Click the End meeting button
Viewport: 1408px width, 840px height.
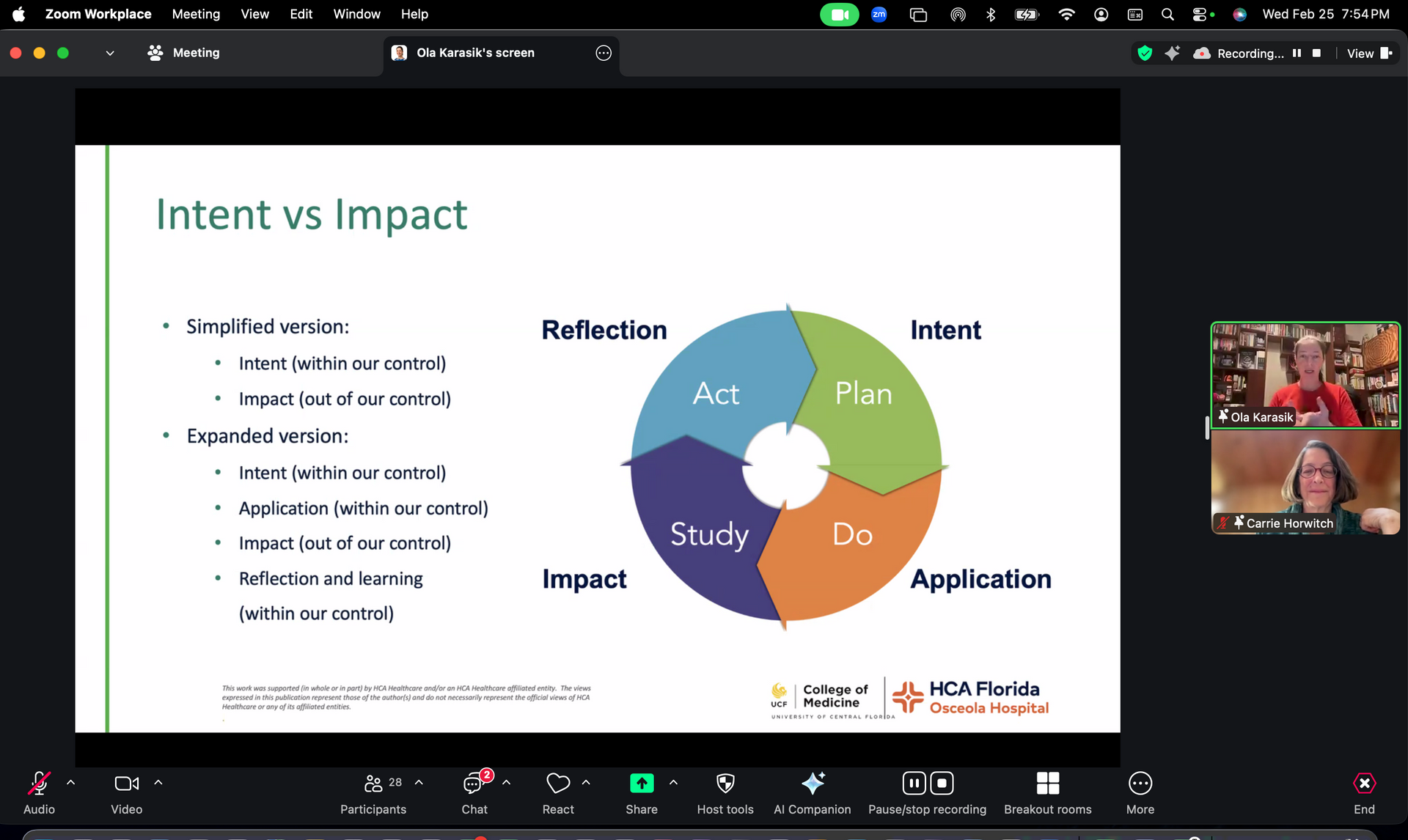point(1364,784)
